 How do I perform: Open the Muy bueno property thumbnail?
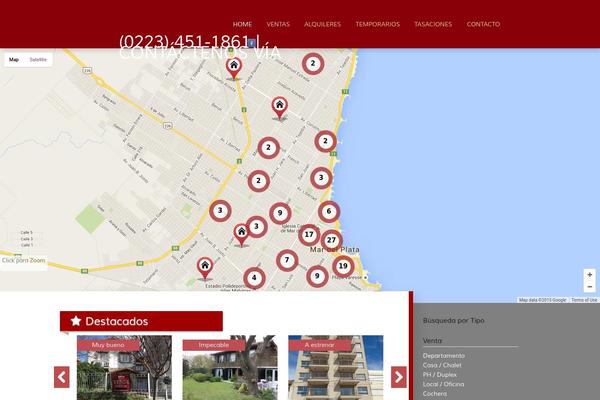[x=124, y=368]
